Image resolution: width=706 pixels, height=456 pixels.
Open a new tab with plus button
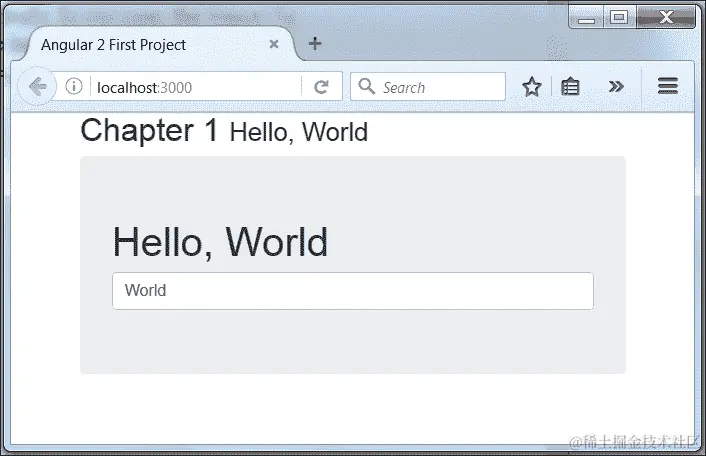pos(315,43)
